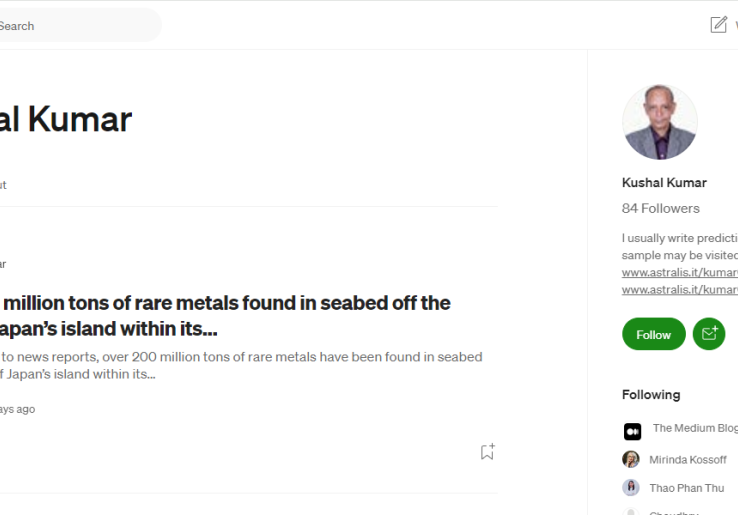Bookmark the rare metals story

click(x=487, y=452)
